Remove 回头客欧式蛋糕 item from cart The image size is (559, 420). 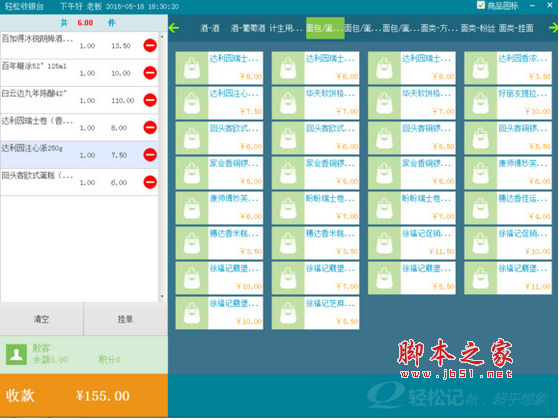(x=150, y=182)
